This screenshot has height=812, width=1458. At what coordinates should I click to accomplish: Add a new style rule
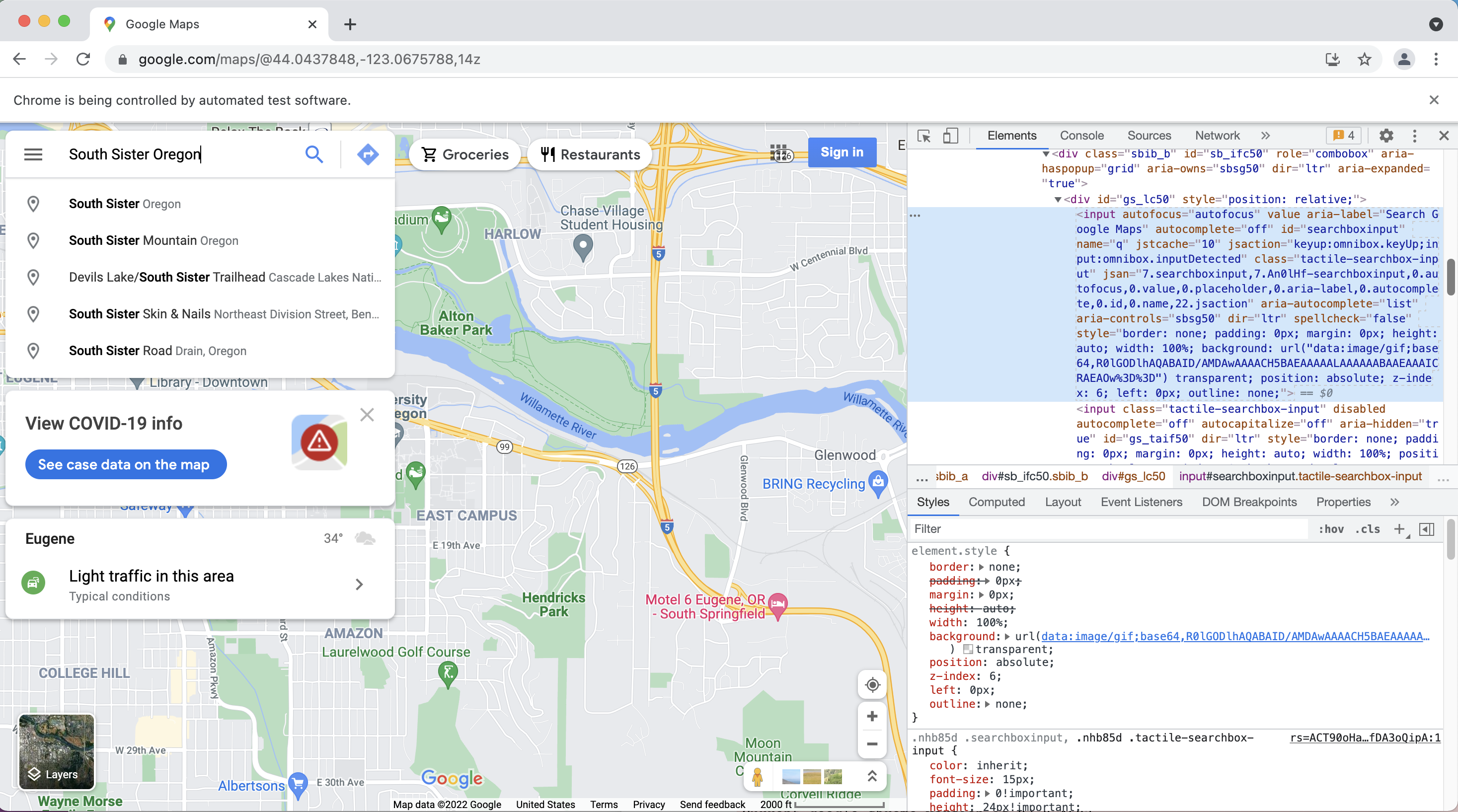tap(1400, 529)
